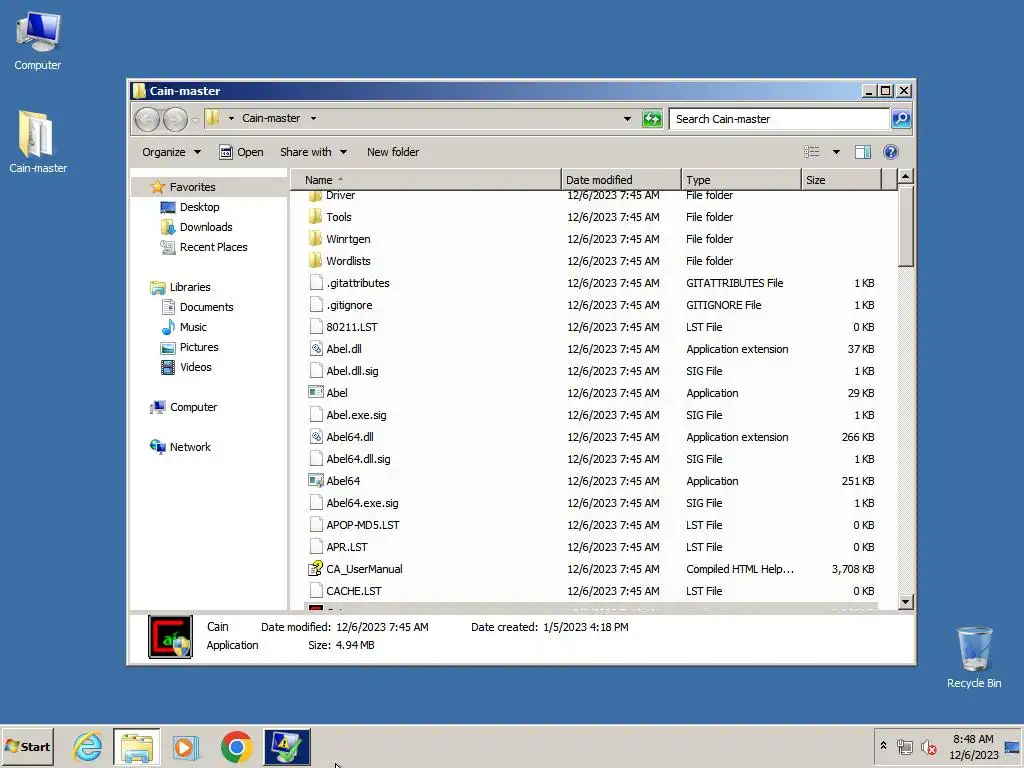
Task: Open the Share with dropdown
Action: coord(313,152)
